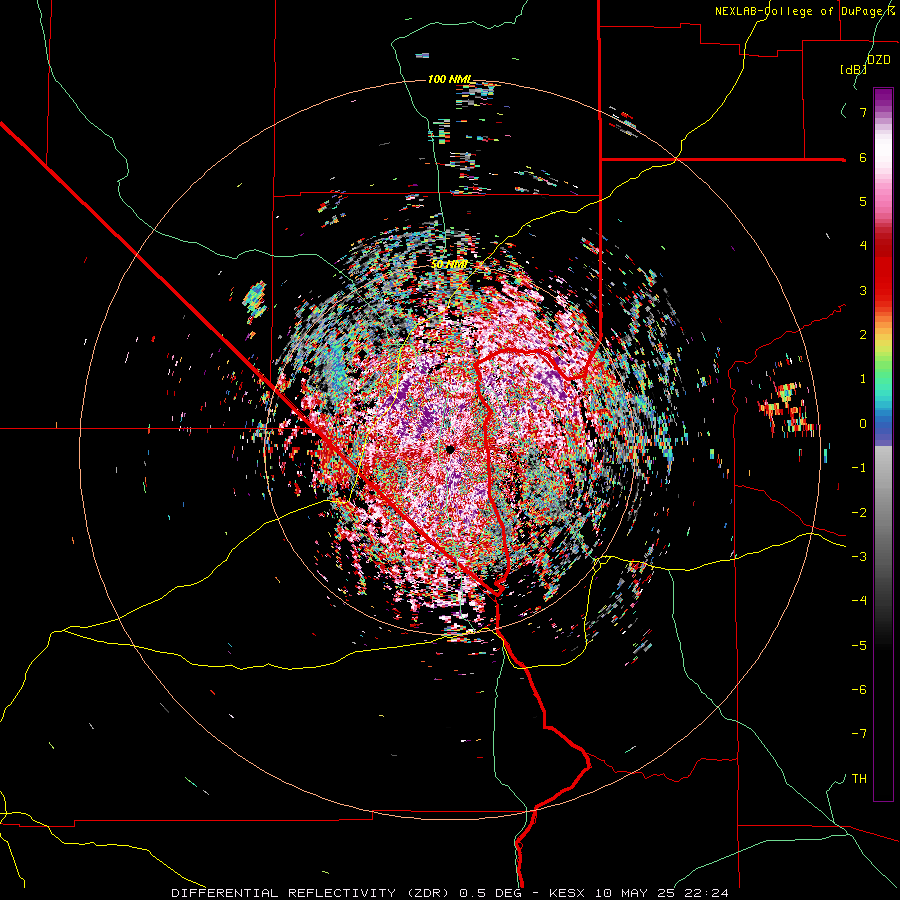This screenshot has width=900, height=900.
Task: Click the 0.5 DEG elevation text
Action: coord(490,893)
